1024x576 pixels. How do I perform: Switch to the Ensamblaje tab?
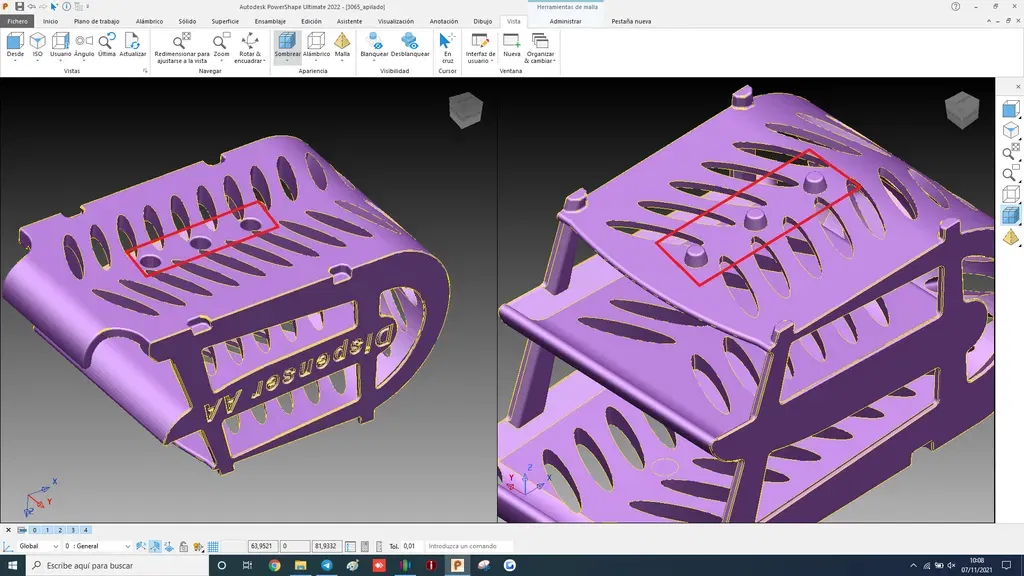tap(270, 21)
